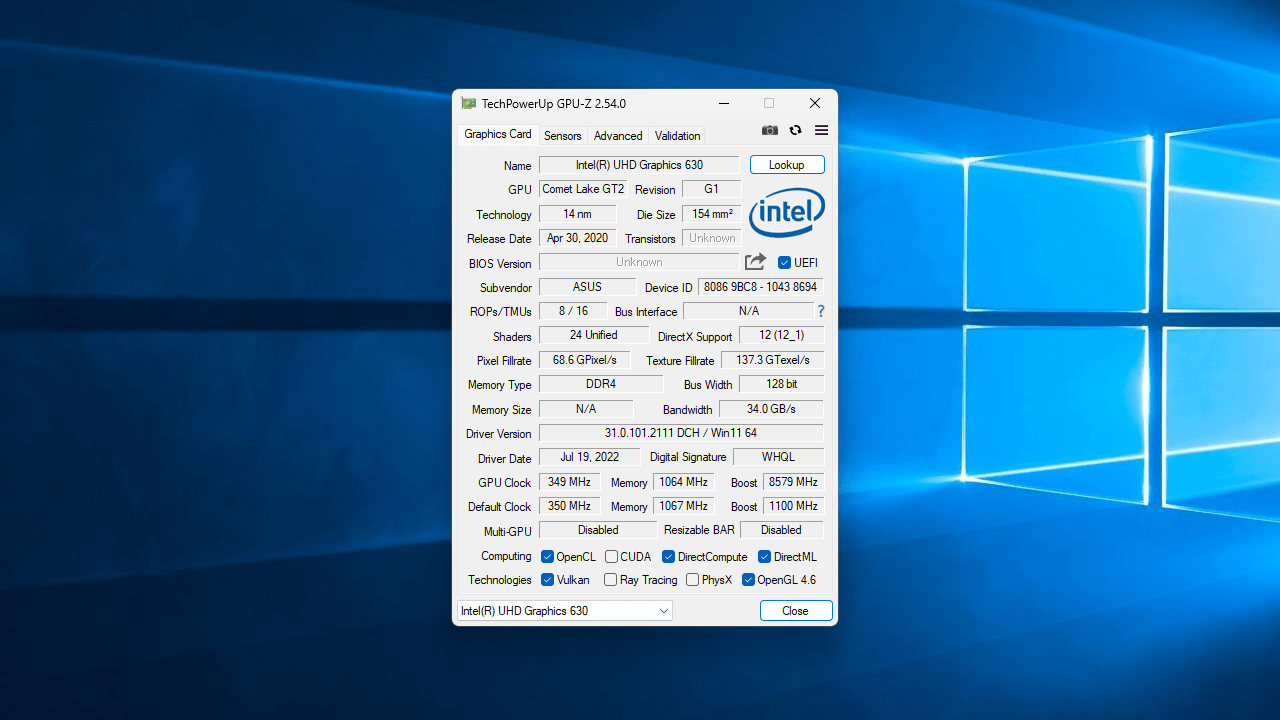1280x720 pixels.
Task: Click the Name field Intel(R) UHD Graphics 630
Action: click(x=639, y=165)
